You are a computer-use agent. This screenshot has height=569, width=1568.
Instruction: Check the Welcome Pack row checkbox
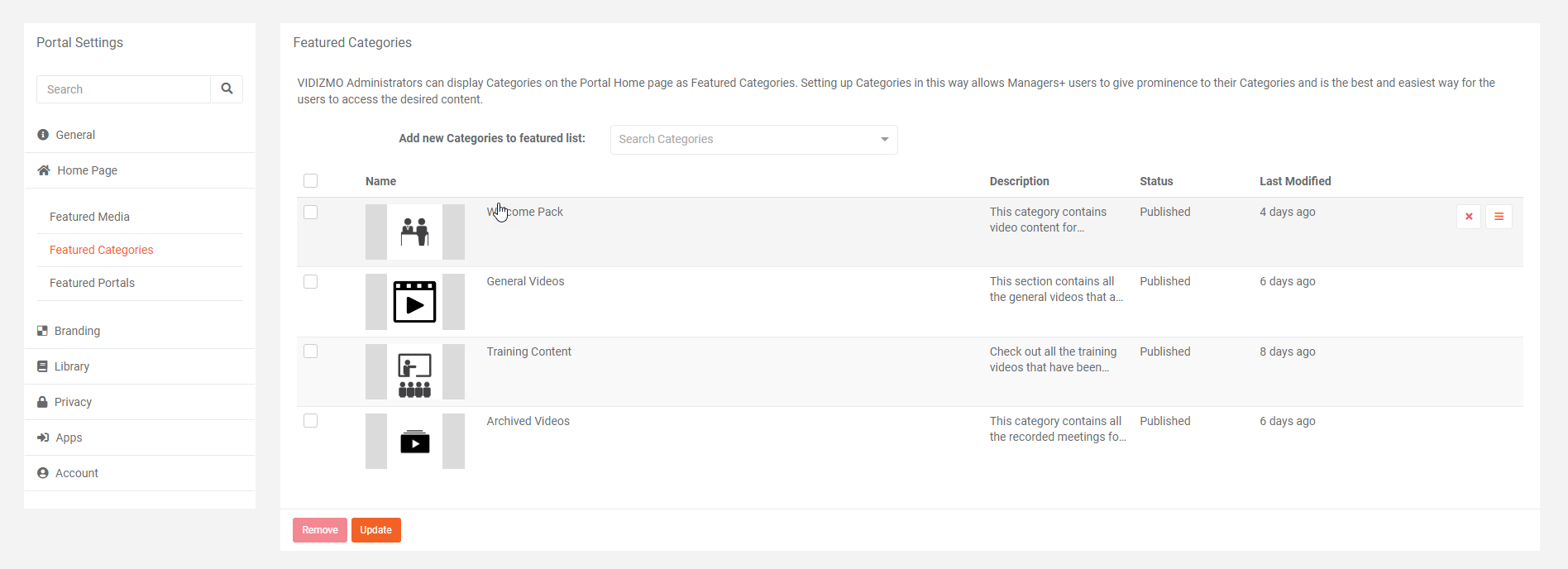tap(311, 213)
